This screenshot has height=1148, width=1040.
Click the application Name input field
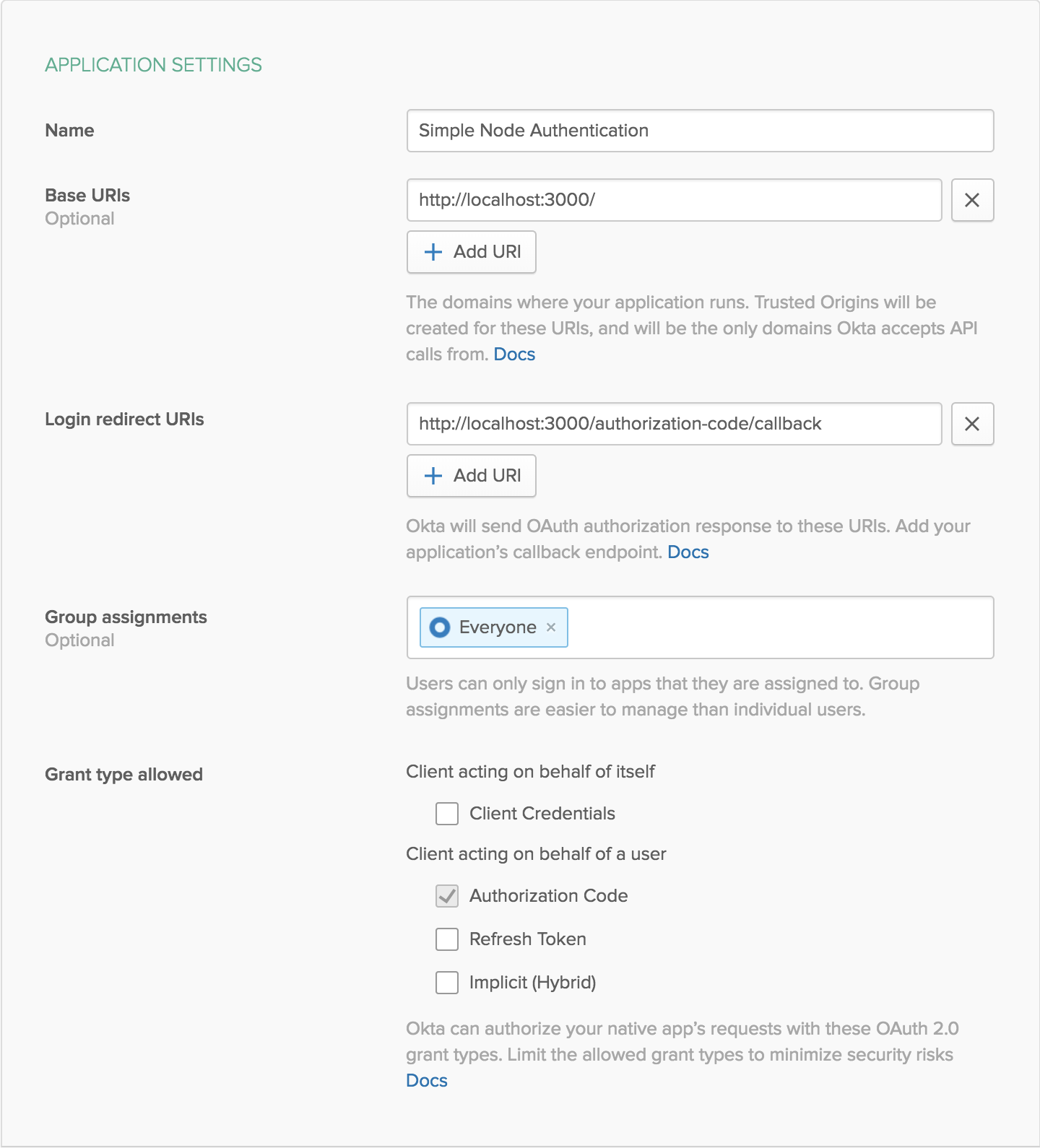click(700, 131)
